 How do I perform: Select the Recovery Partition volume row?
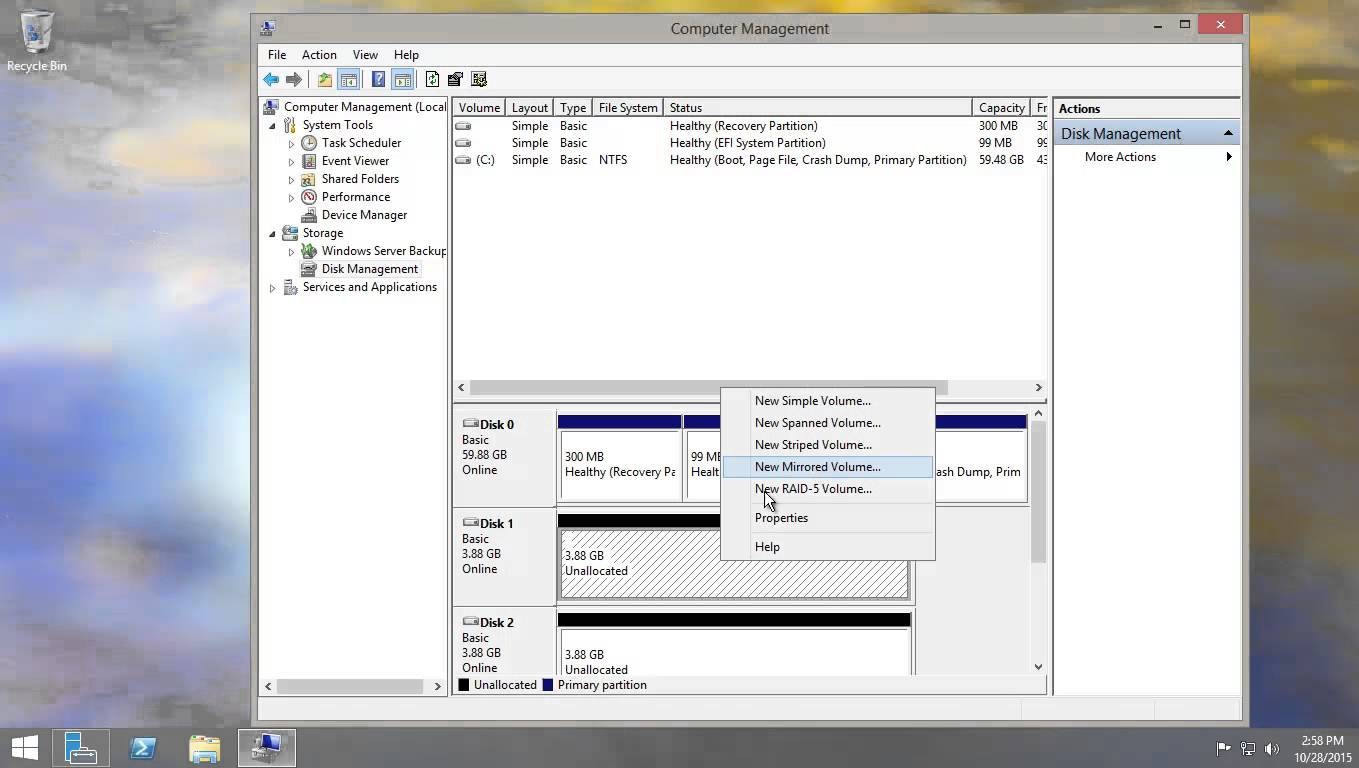(x=750, y=126)
